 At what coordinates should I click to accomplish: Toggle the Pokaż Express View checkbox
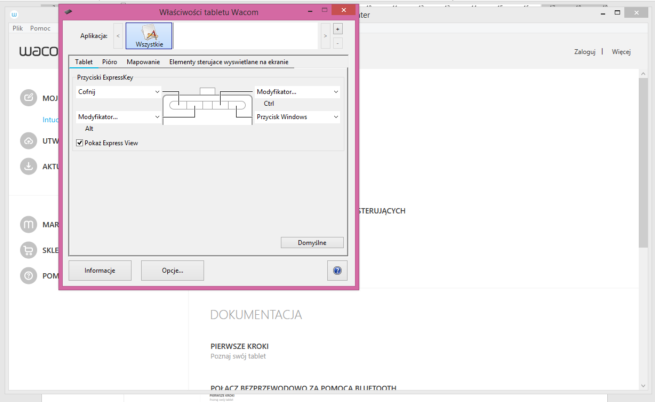(x=80, y=143)
